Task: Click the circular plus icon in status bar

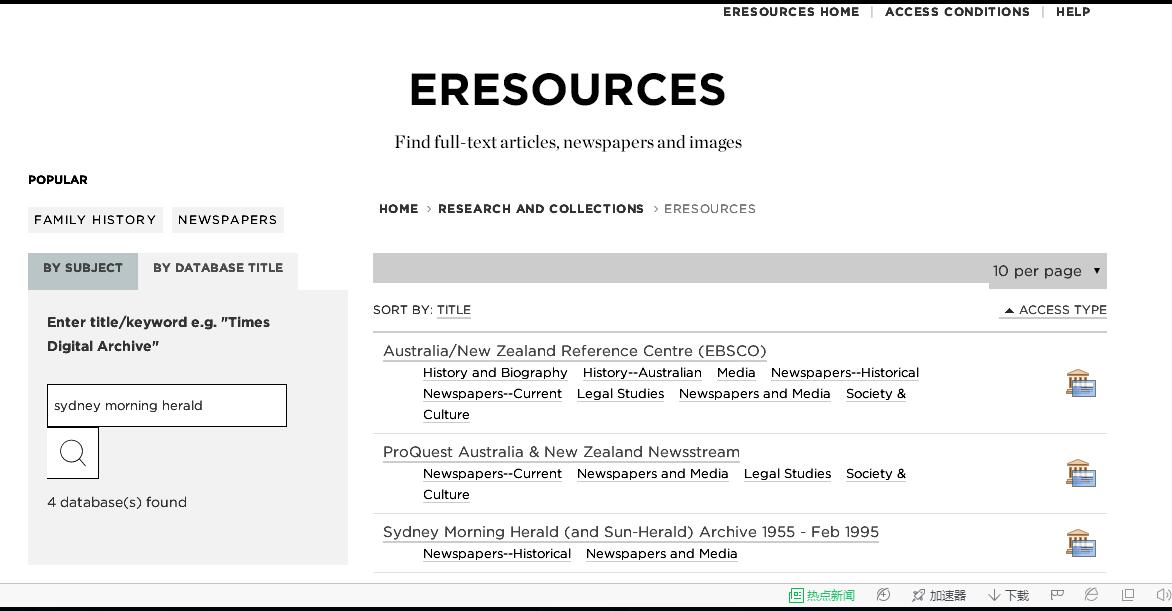Action: 883,595
